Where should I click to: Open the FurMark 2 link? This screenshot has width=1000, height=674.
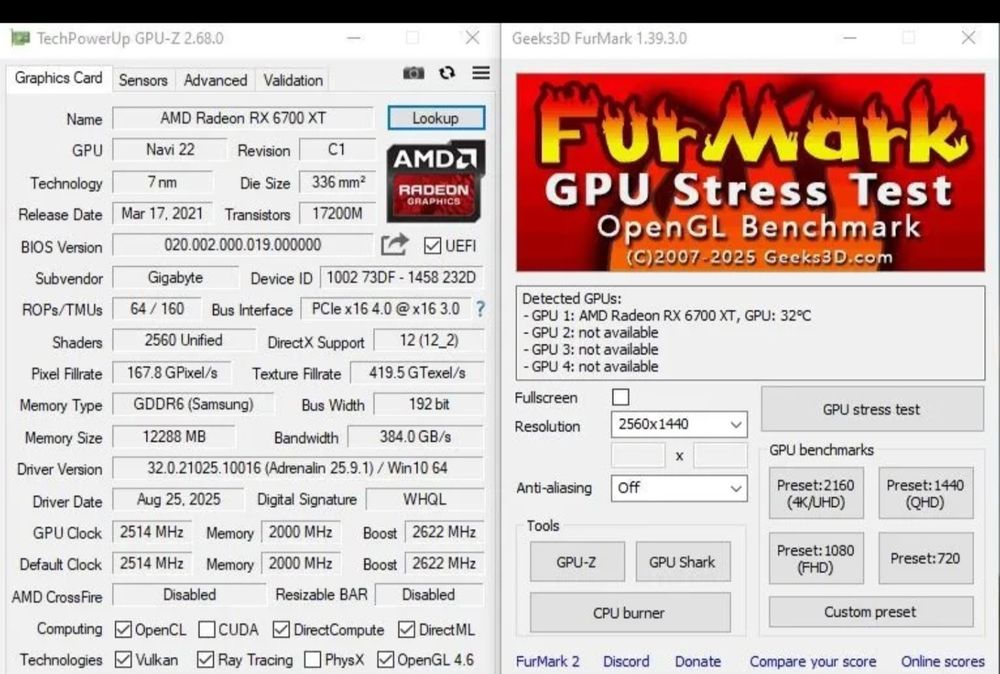tap(547, 662)
